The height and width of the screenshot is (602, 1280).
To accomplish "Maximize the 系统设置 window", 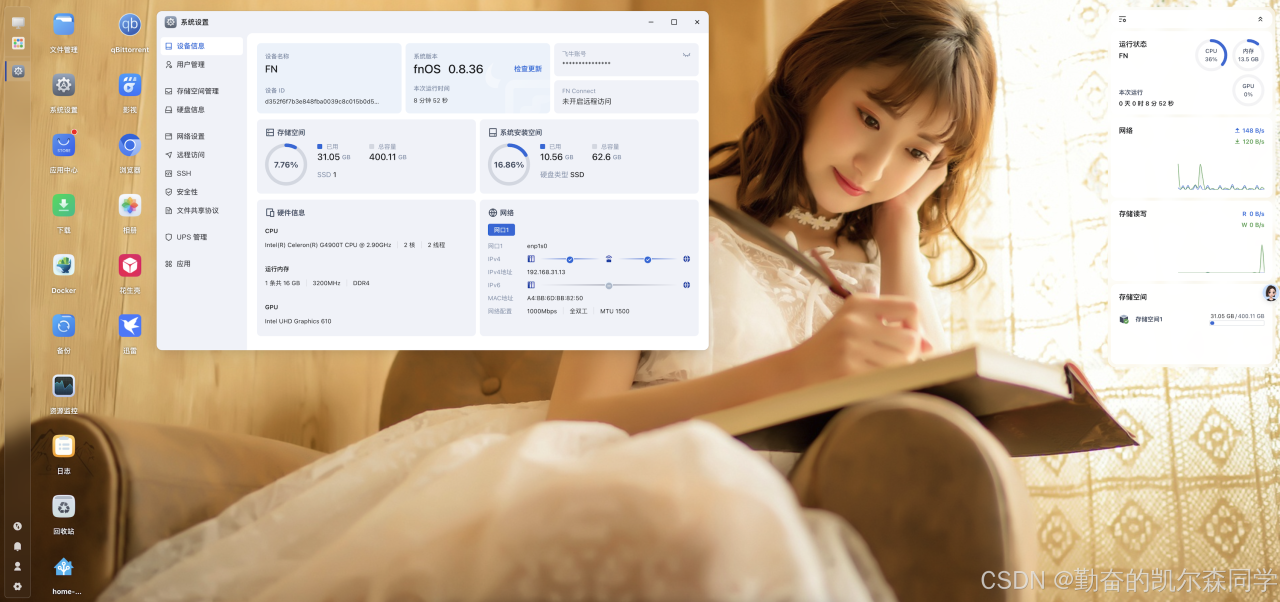I will coord(673,22).
